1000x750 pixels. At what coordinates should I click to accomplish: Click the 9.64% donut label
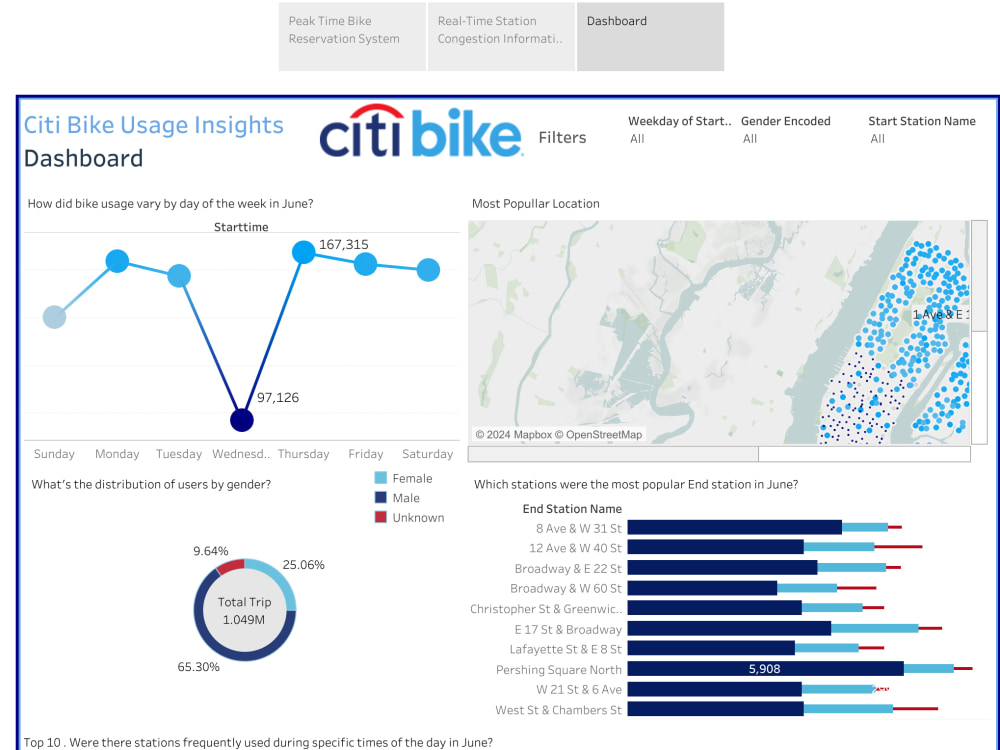pos(211,551)
